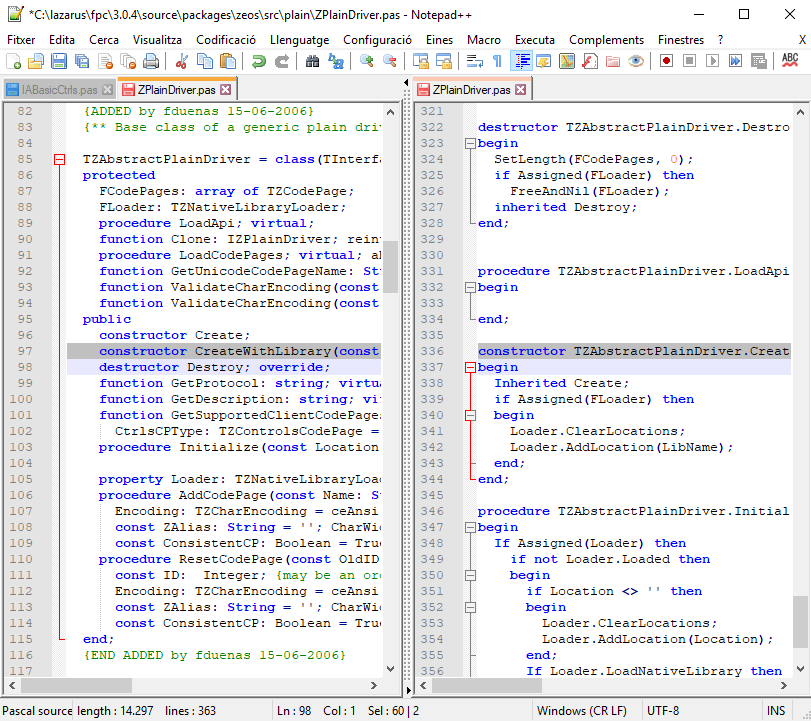Open line ending menu Windows (CR LF)
The width and height of the screenshot is (811, 721).
pos(581,711)
